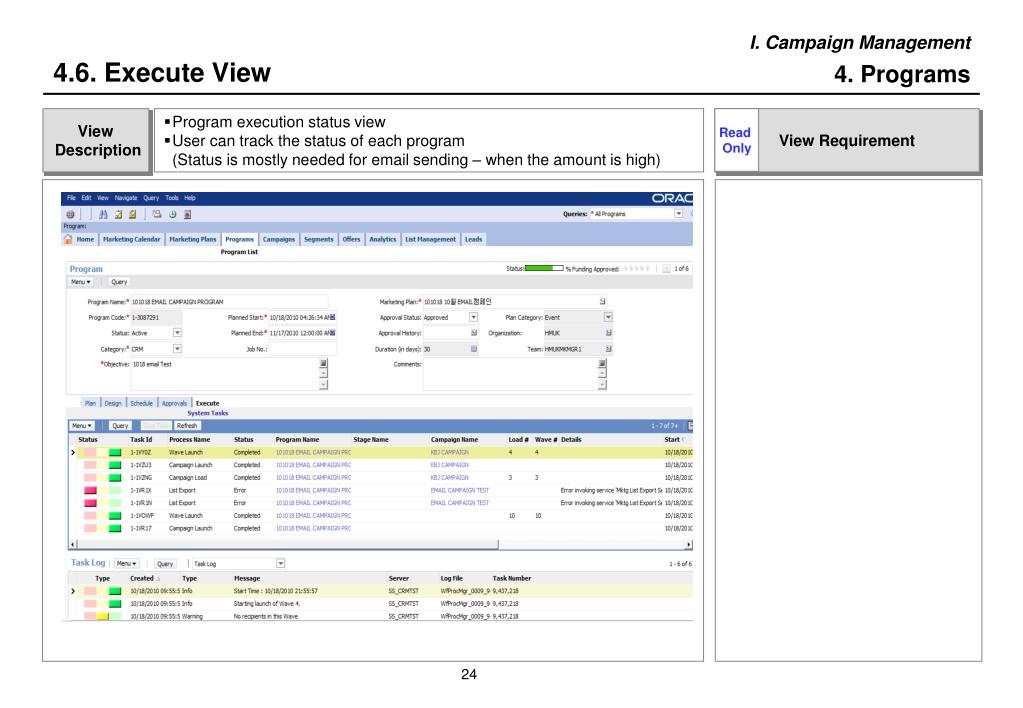Open the Navigate menu
Image resolution: width=1023 pixels, height=708 pixels.
point(126,198)
